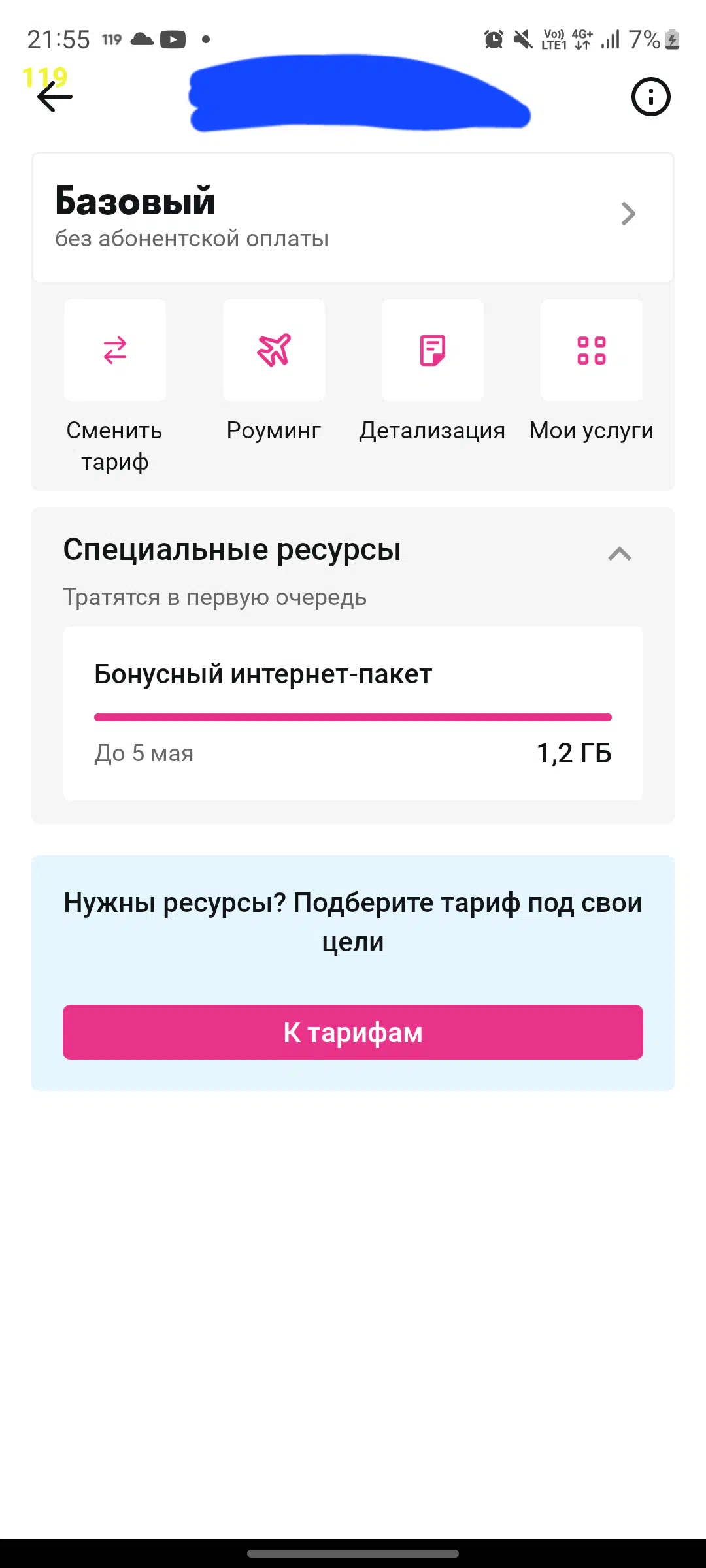706x1568 pixels.
Task: Open the Роуминг airplane icon
Action: 274,350
